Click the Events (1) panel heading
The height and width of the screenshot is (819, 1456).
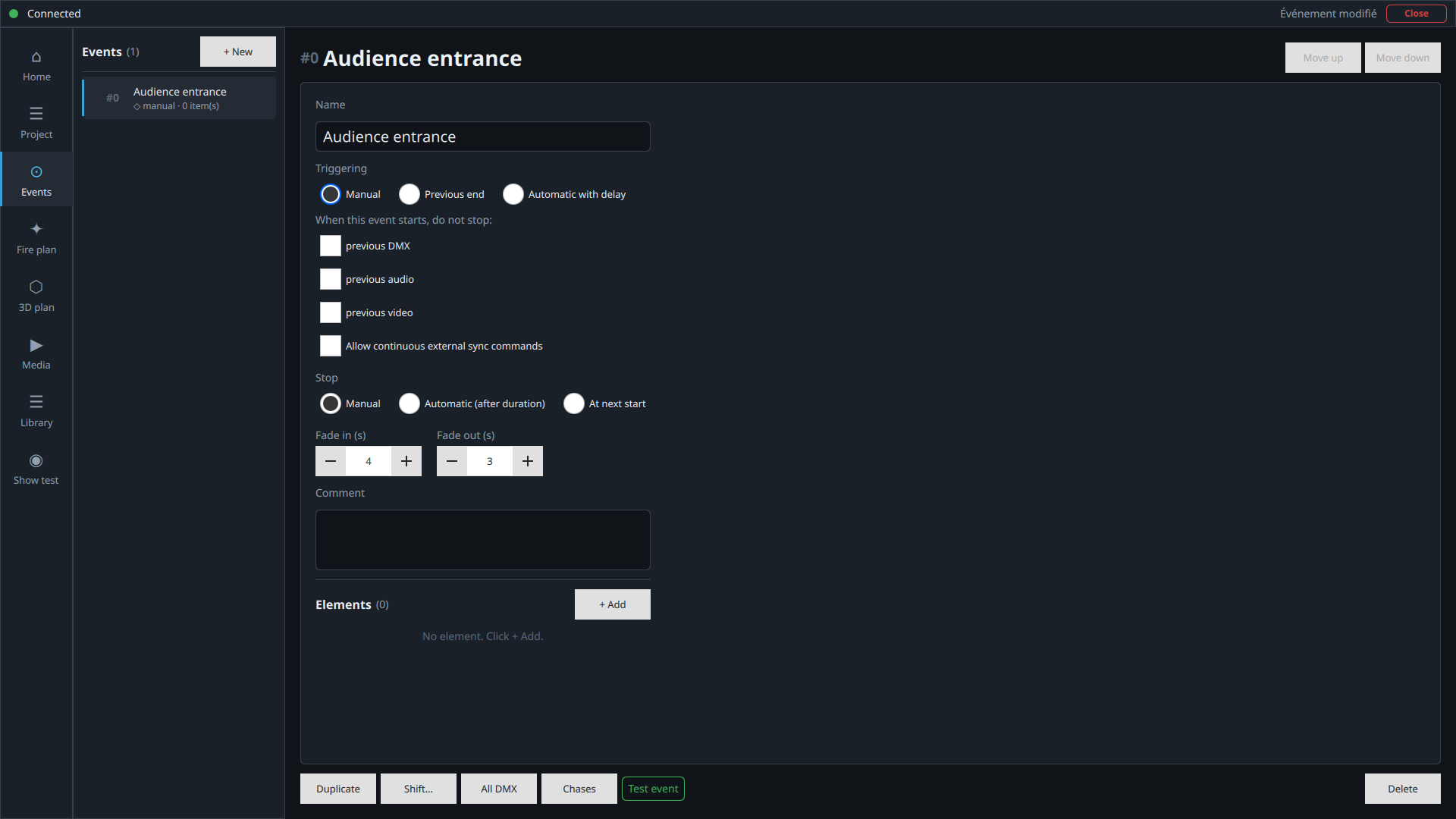[111, 52]
